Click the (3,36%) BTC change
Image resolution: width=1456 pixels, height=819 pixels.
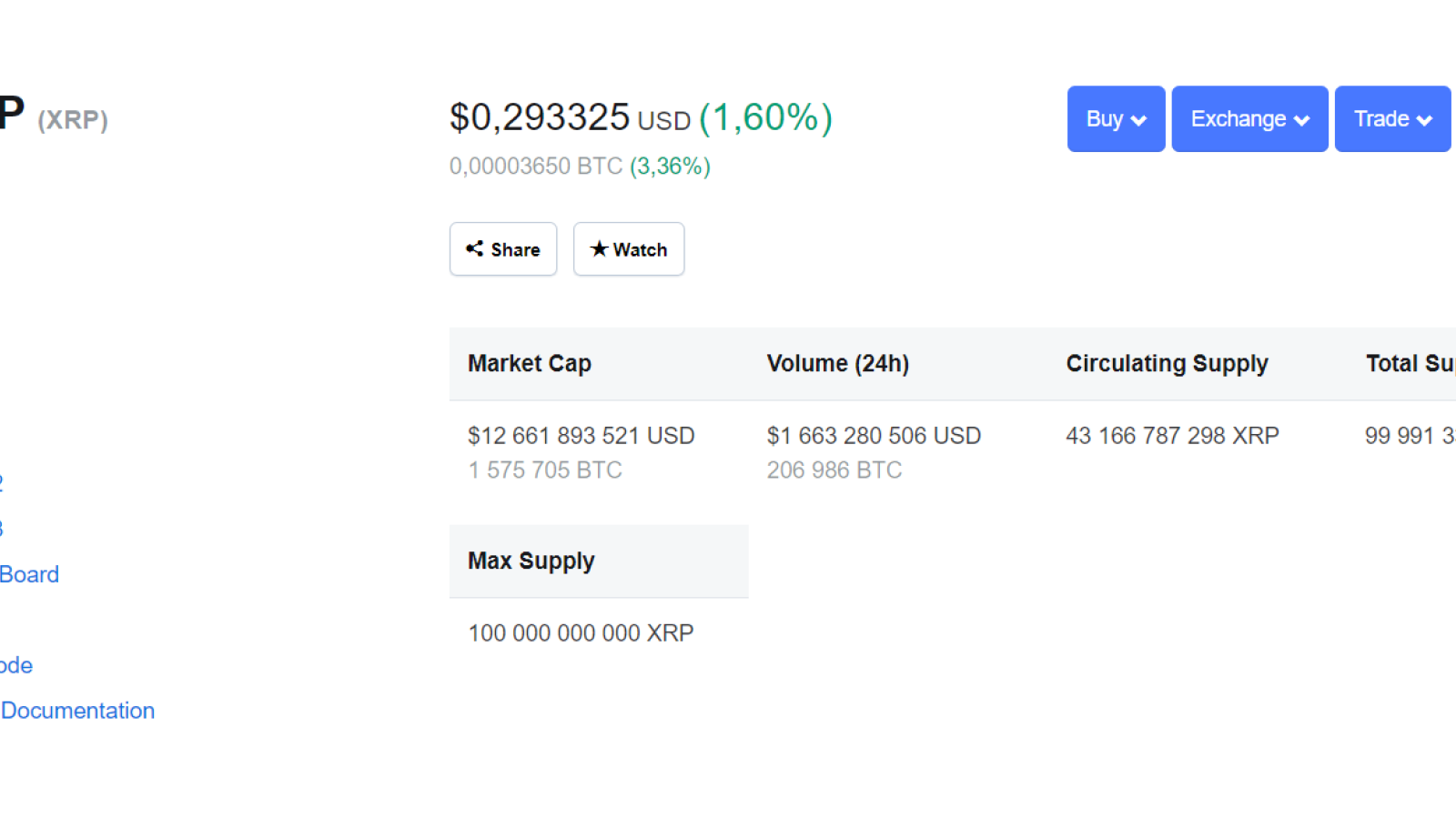[x=670, y=167]
